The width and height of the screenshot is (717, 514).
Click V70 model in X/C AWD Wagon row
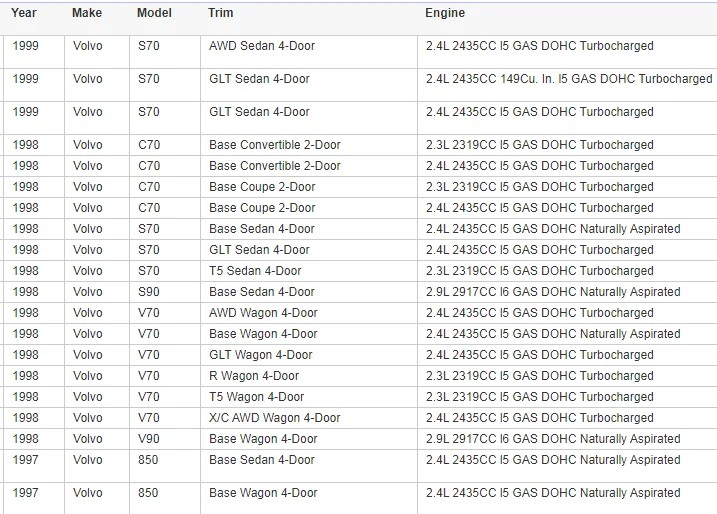point(149,418)
